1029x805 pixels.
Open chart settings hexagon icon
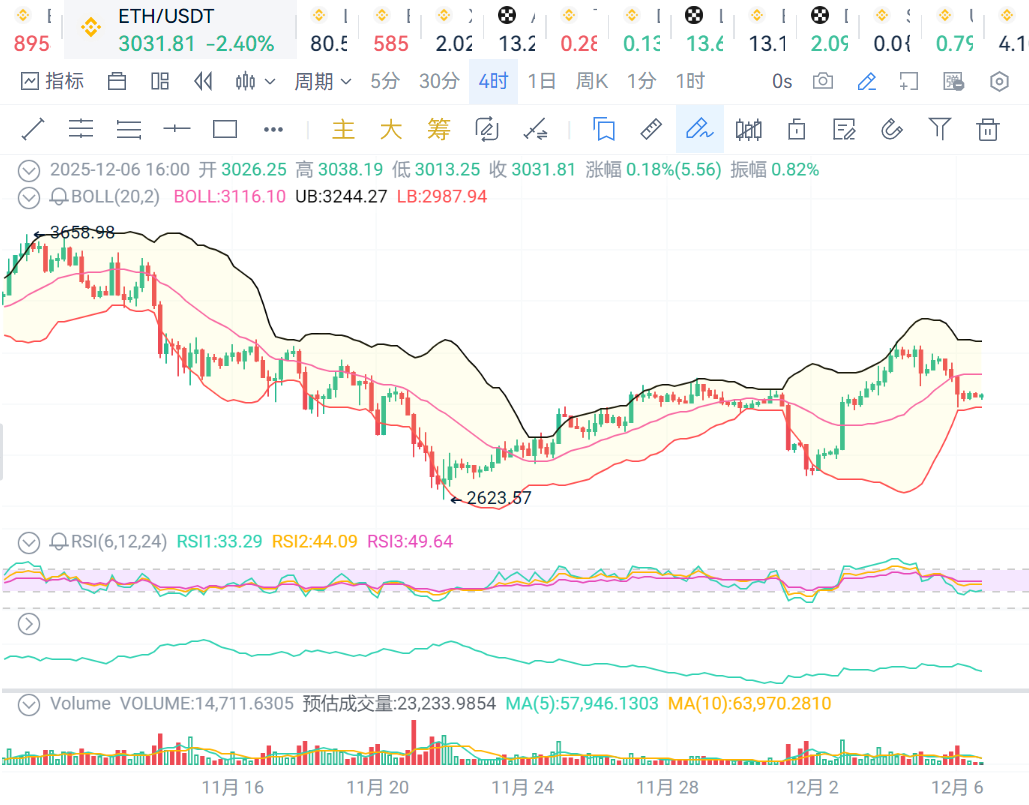(999, 82)
